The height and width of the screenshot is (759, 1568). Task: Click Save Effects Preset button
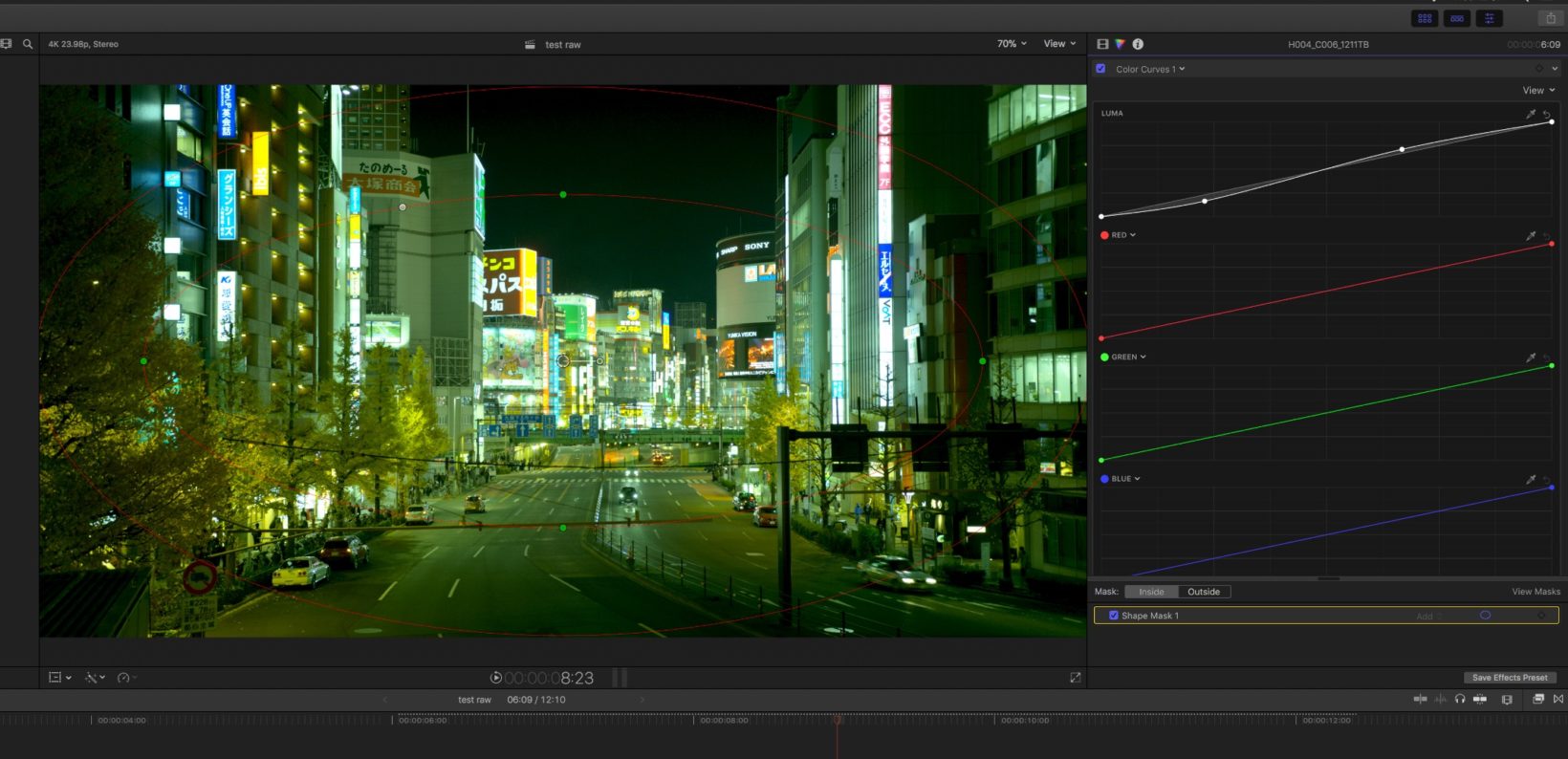(1509, 678)
